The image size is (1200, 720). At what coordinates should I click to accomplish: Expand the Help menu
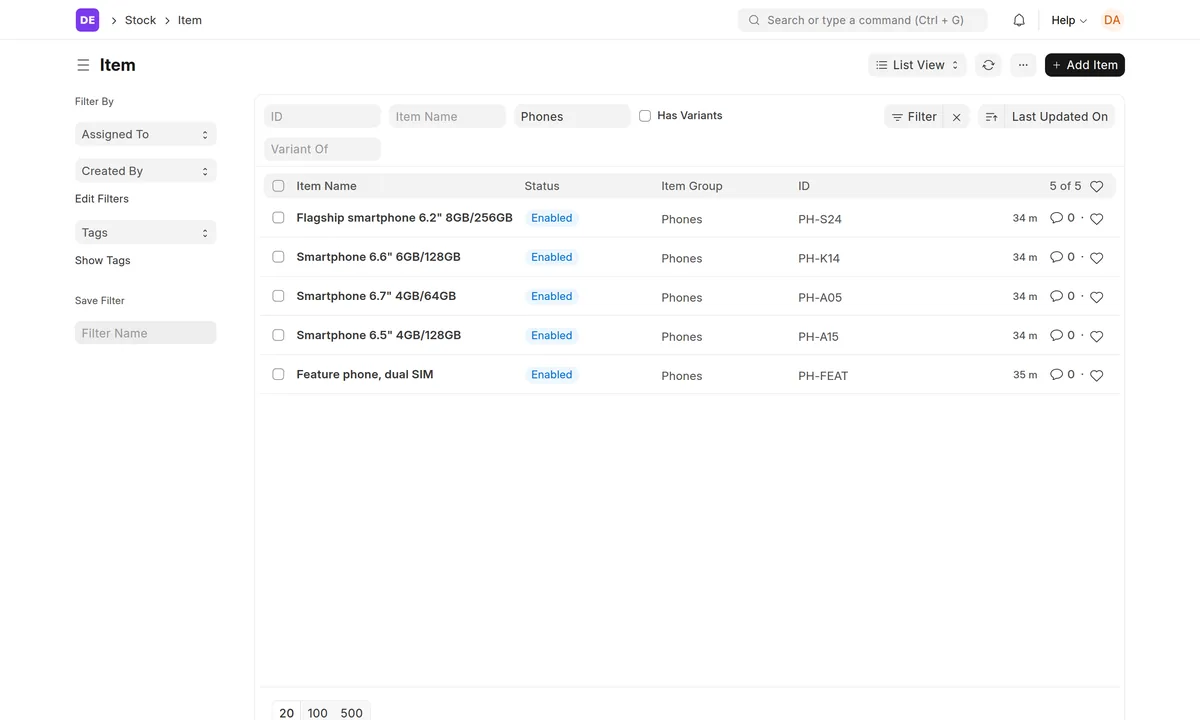tap(1069, 20)
